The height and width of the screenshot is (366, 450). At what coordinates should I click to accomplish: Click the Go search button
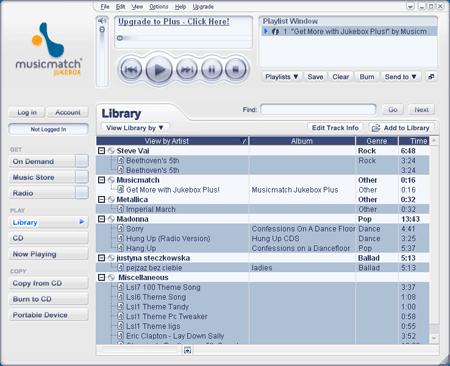point(393,109)
